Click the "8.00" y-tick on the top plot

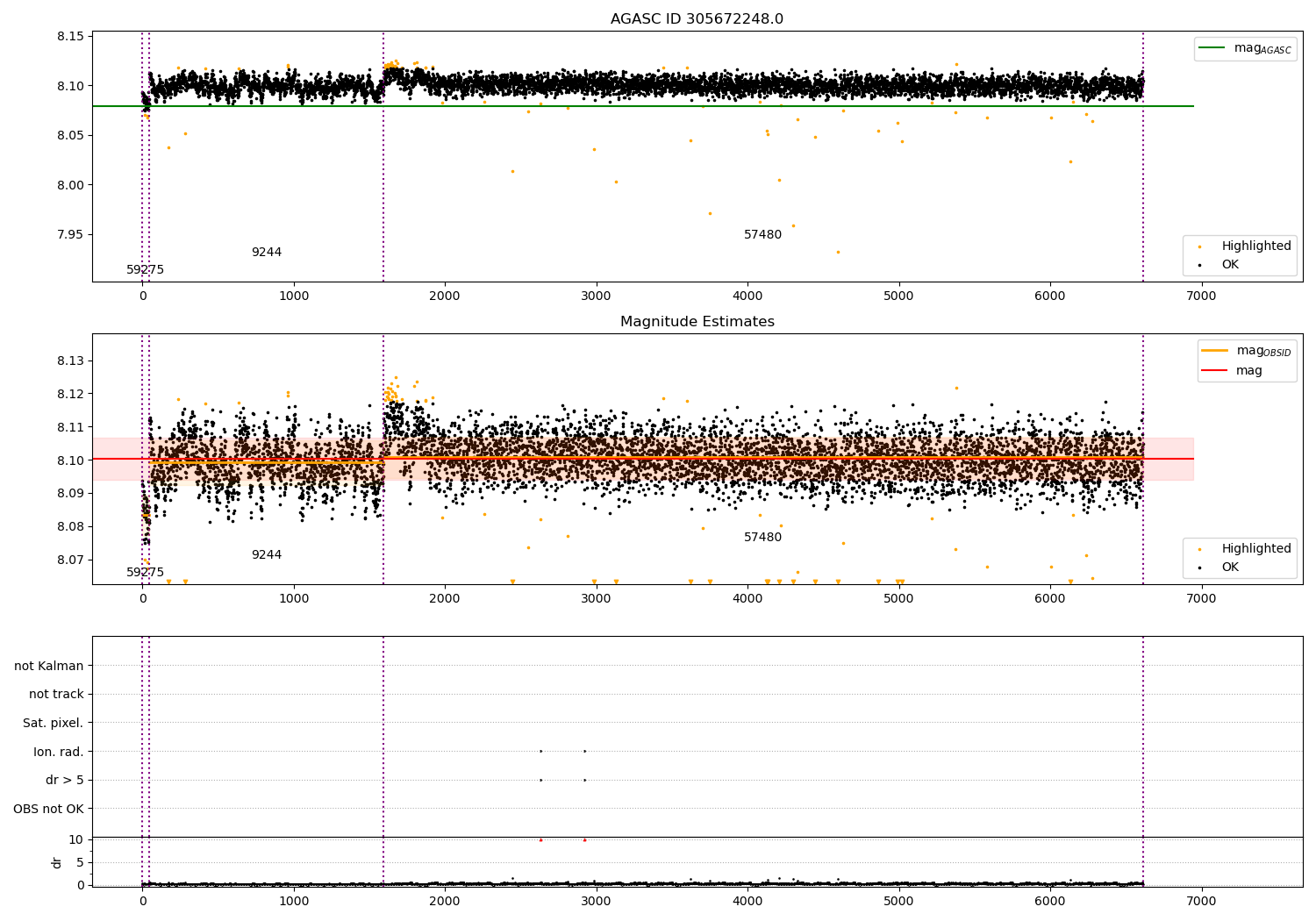[x=70, y=185]
